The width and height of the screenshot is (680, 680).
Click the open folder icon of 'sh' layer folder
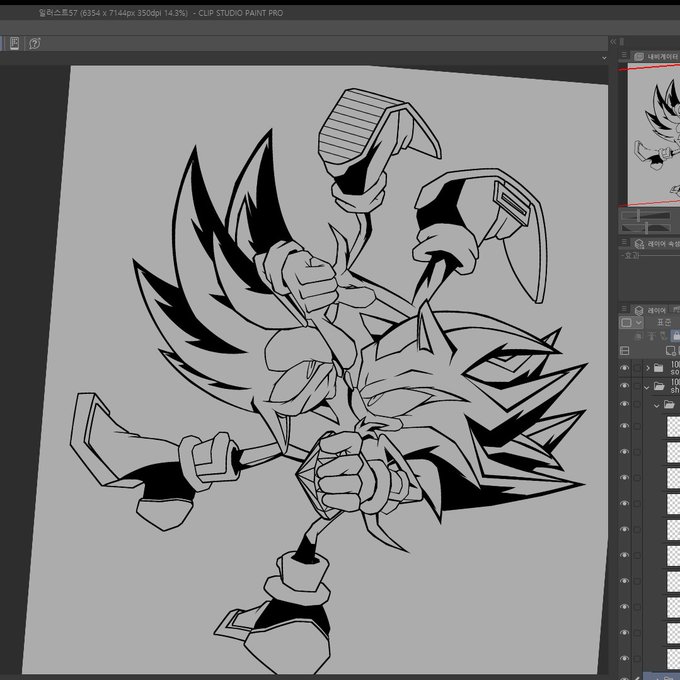tap(659, 386)
